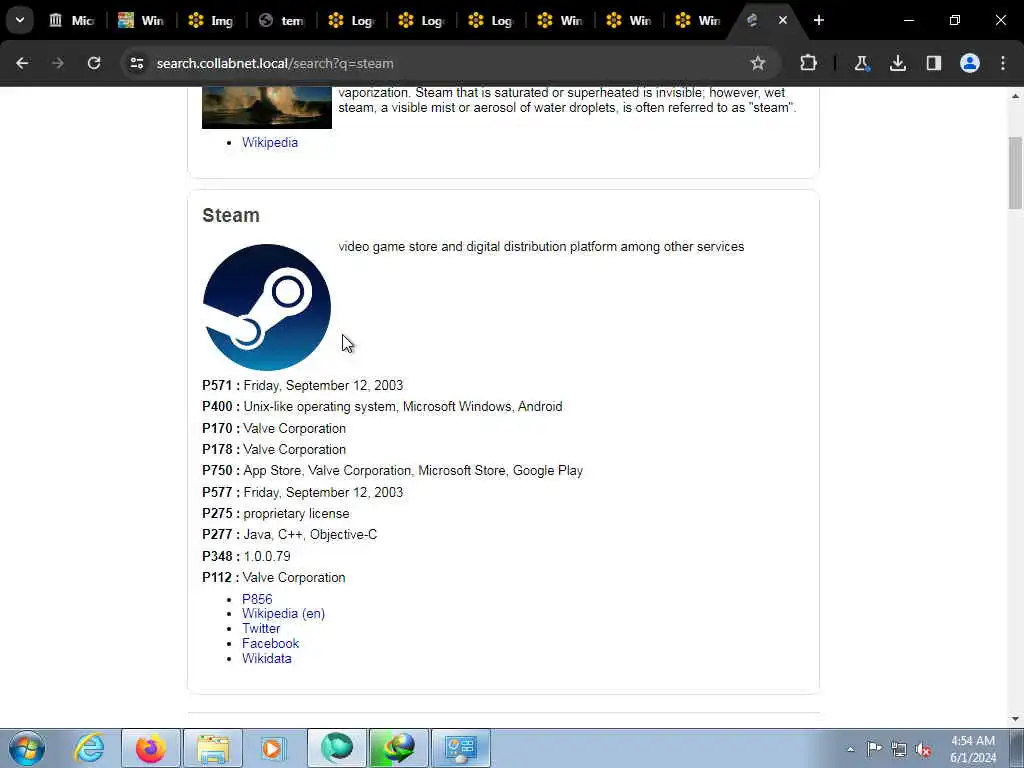Click the Steam logo image
This screenshot has height=768, width=1024.
coord(266,307)
